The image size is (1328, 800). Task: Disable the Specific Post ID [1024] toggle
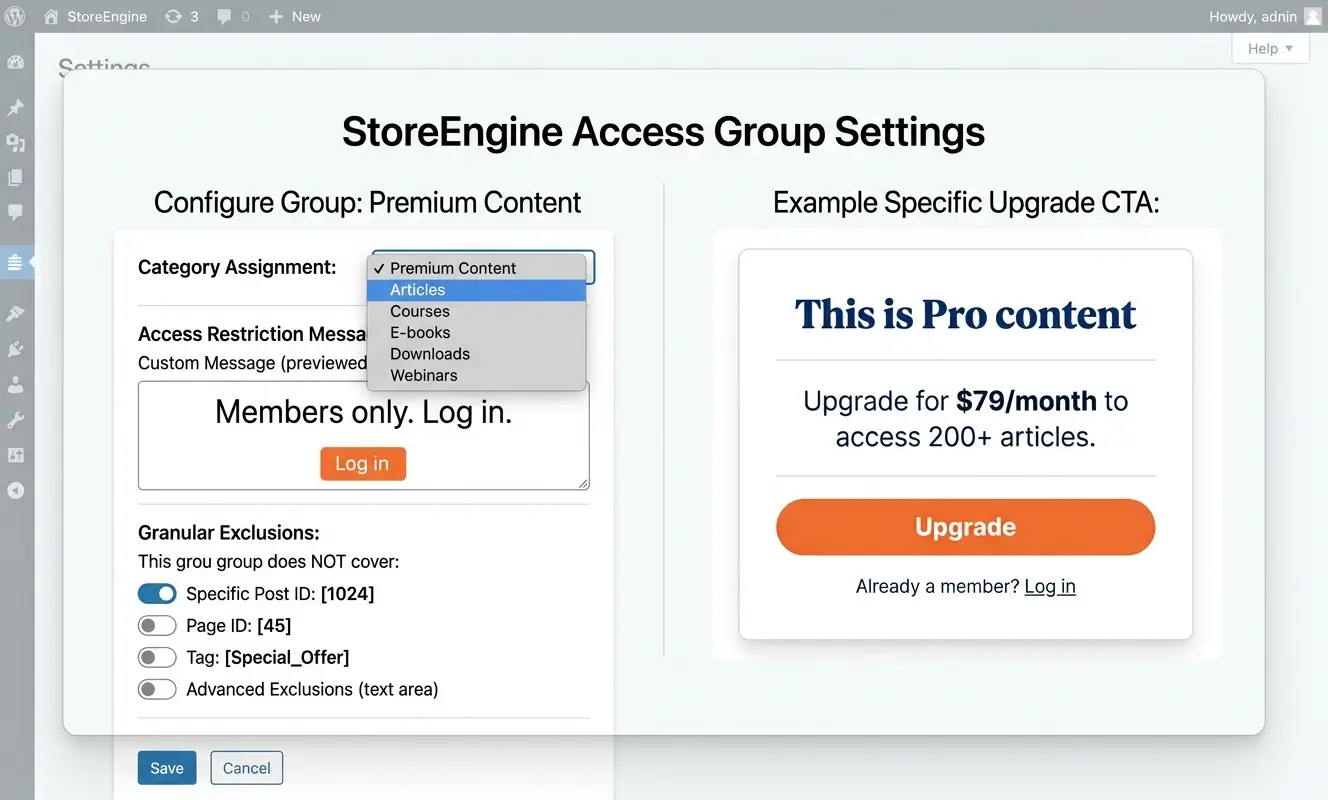pyautogui.click(x=157, y=594)
